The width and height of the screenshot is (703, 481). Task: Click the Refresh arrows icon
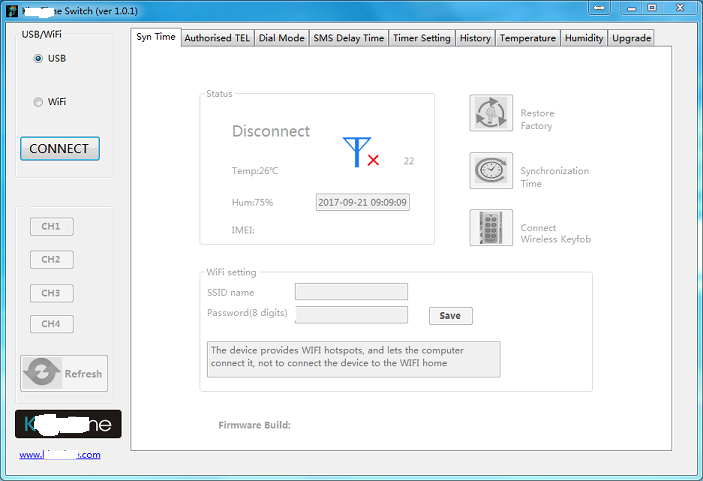tap(43, 373)
